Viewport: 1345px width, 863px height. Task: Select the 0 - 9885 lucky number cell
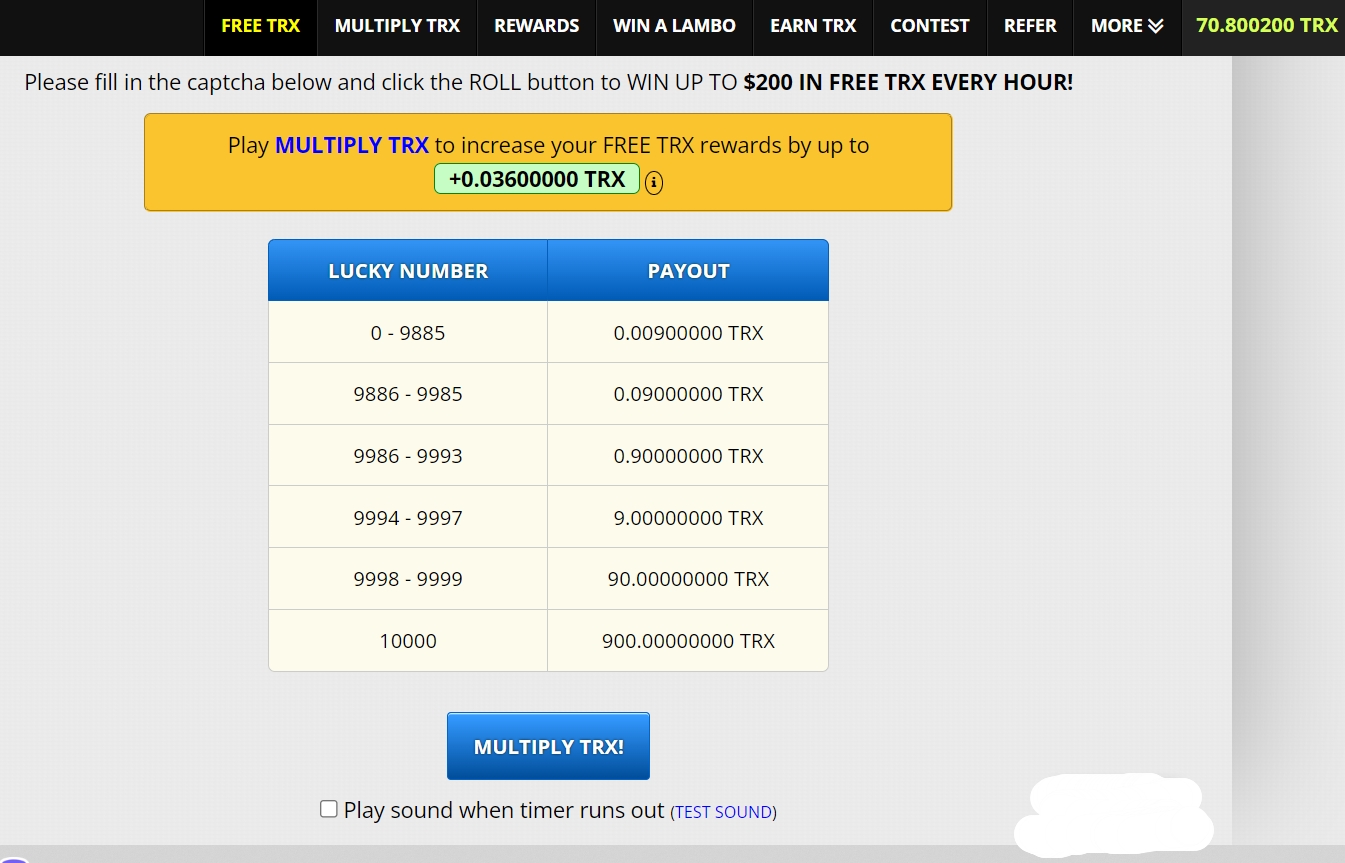(x=408, y=333)
